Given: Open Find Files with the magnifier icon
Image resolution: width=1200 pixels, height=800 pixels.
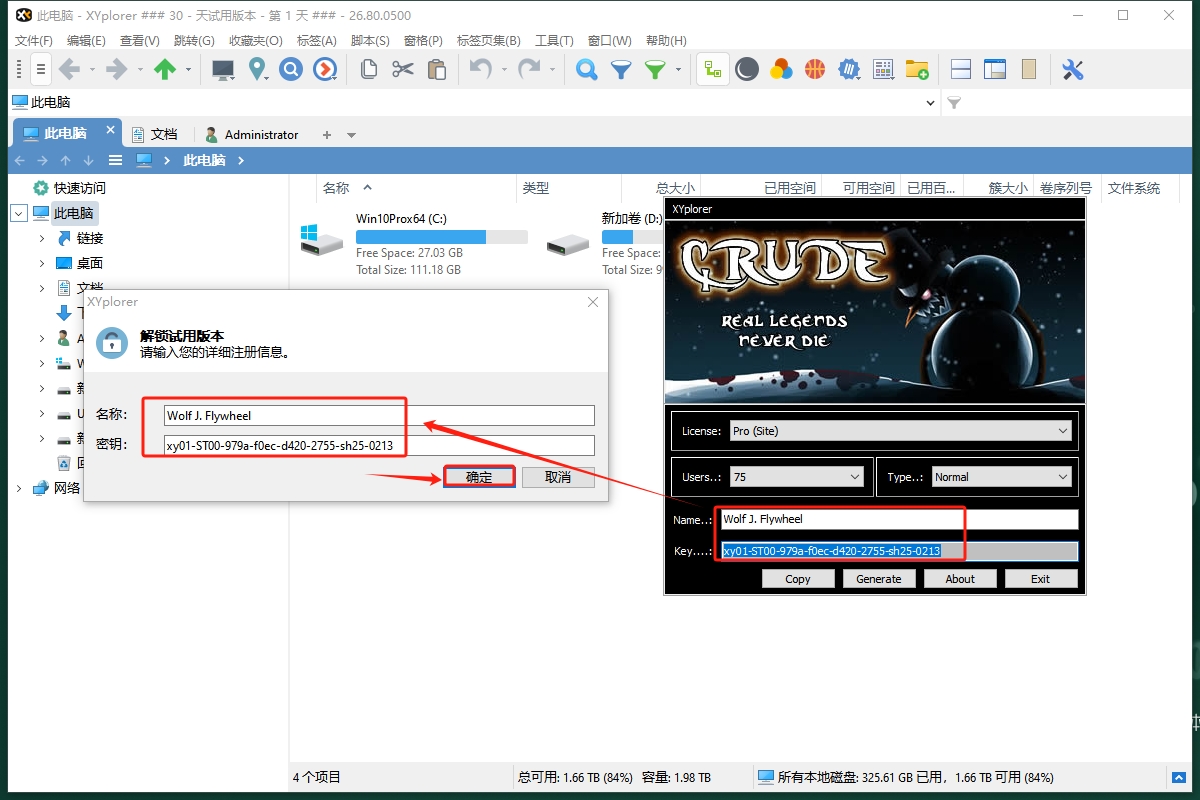Looking at the screenshot, I should 587,69.
